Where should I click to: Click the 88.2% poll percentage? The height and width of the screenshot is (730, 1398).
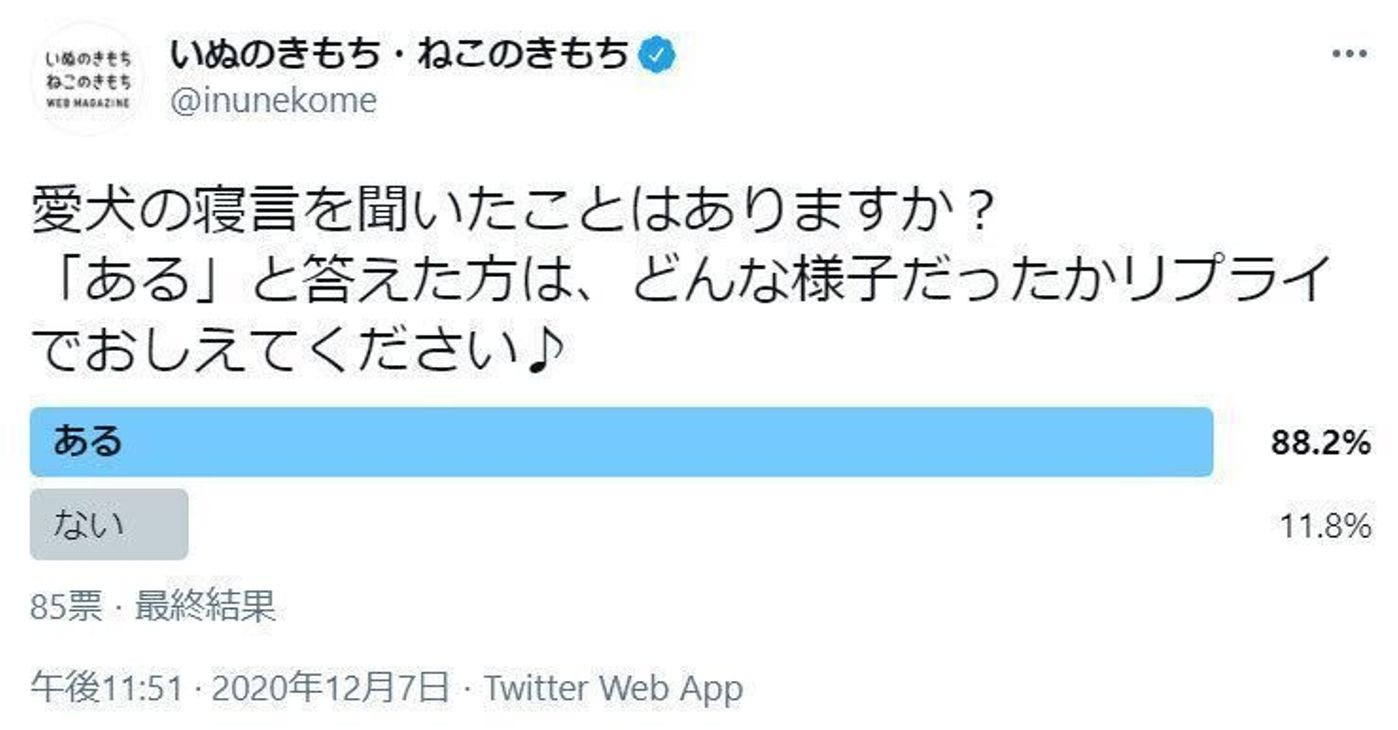coord(1320,443)
